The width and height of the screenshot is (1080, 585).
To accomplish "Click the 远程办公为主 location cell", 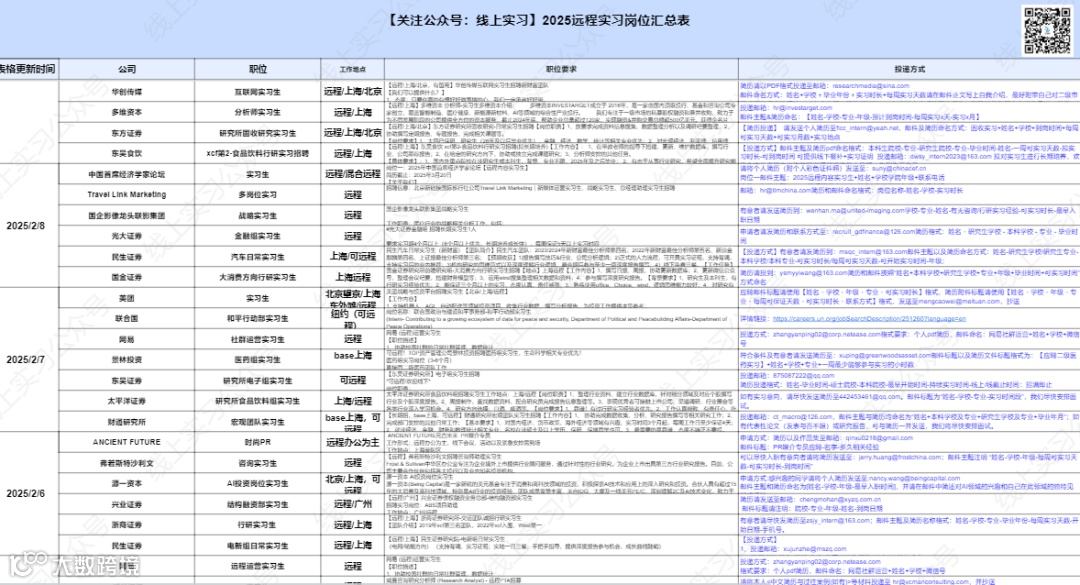I will (353, 442).
